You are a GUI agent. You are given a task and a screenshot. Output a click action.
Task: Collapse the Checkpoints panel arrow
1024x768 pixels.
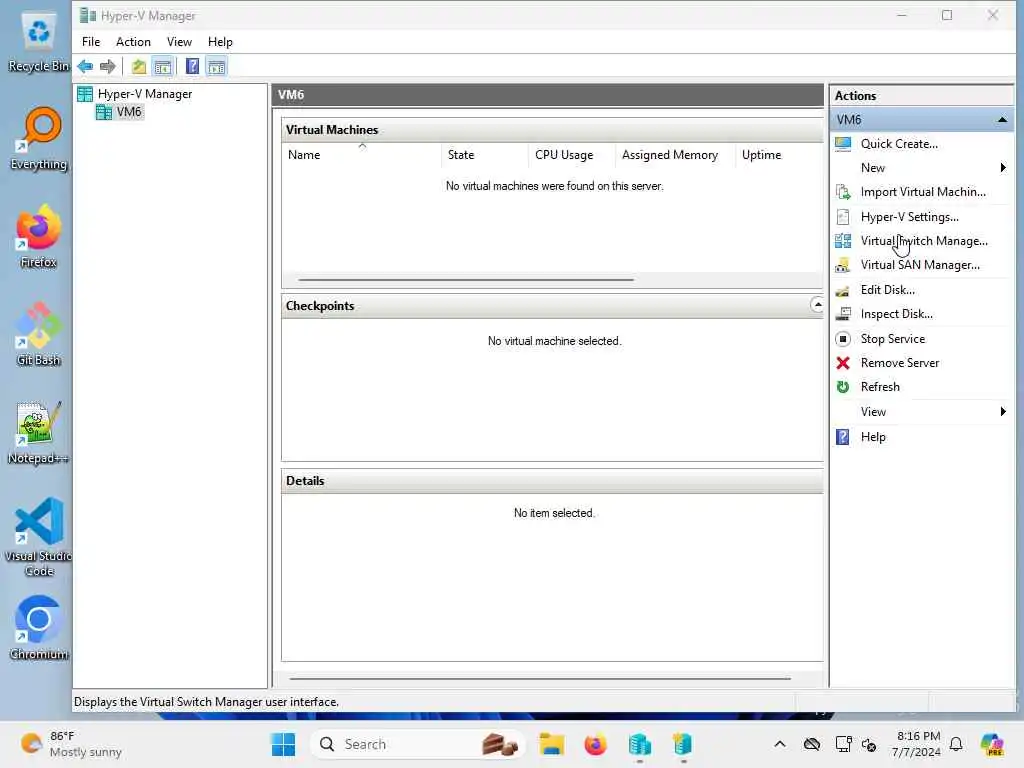click(817, 305)
